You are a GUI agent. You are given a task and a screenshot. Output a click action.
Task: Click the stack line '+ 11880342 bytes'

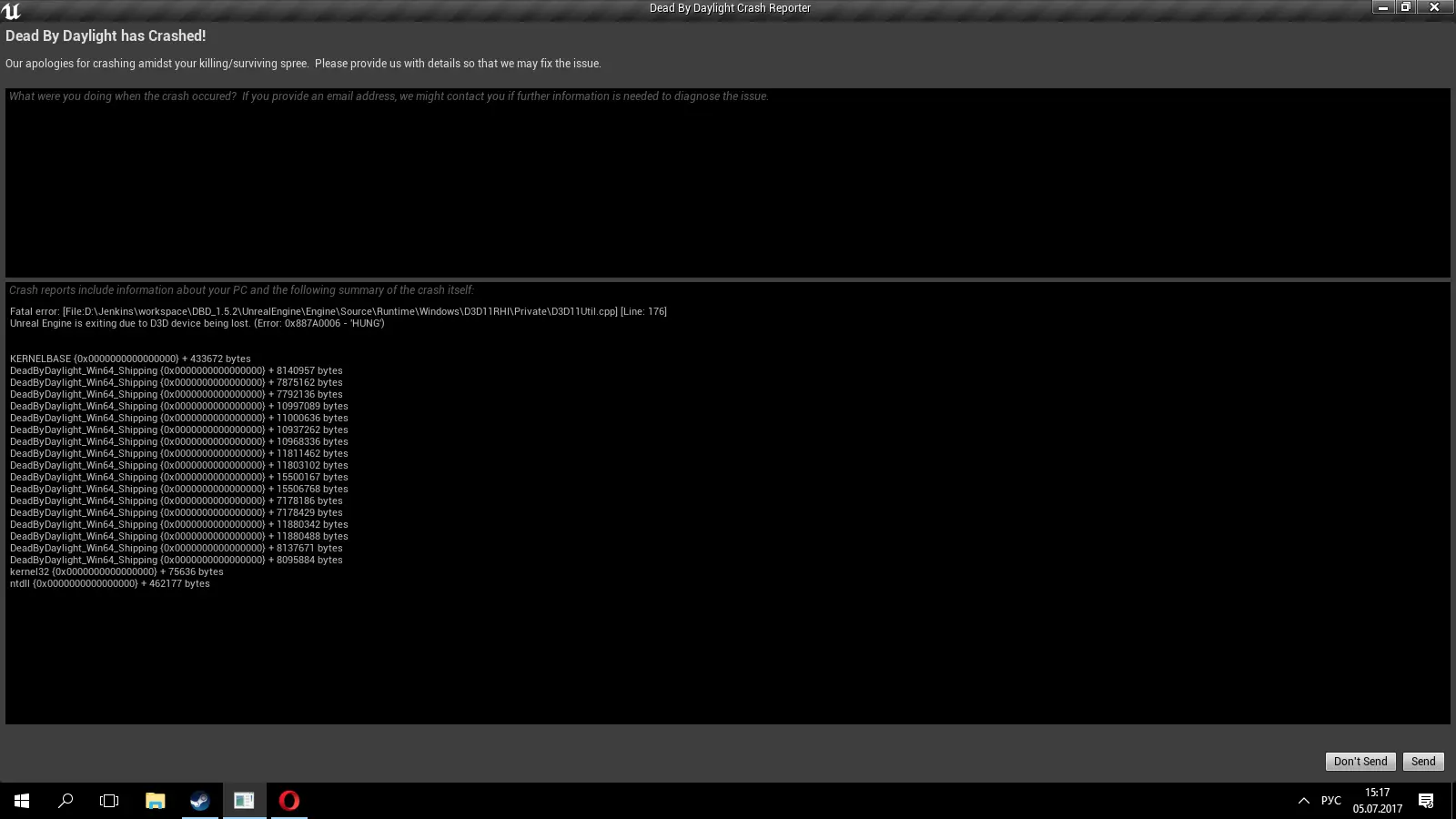(179, 524)
